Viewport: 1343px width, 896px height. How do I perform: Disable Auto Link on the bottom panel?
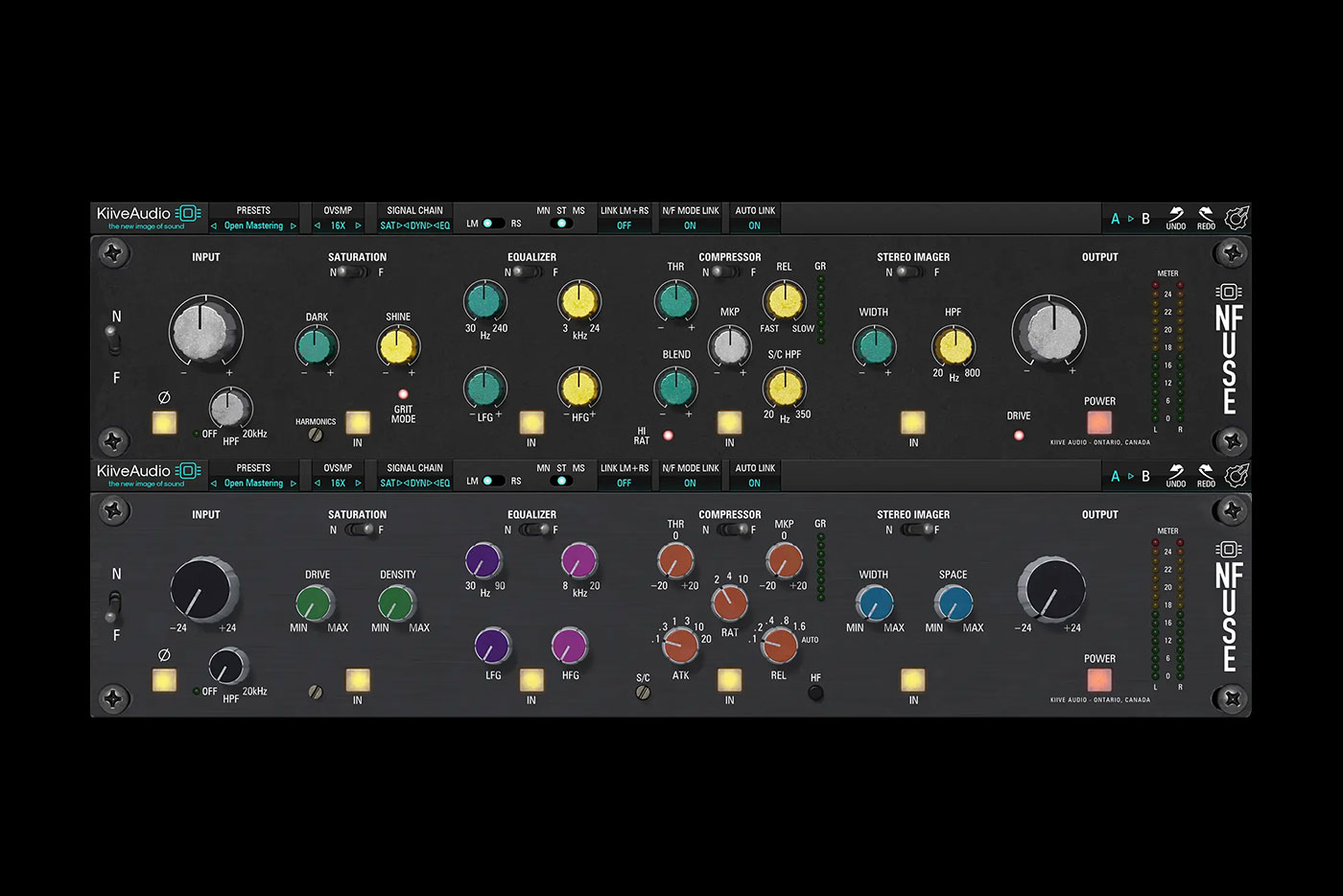[755, 483]
